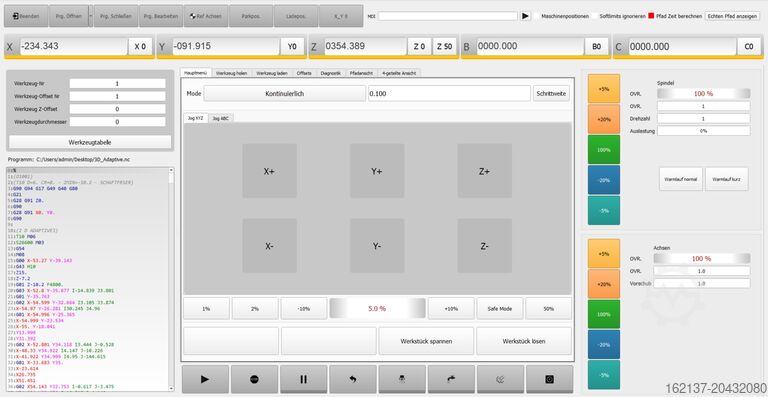Click the Echten Pfad anzeigen button

tap(732, 16)
